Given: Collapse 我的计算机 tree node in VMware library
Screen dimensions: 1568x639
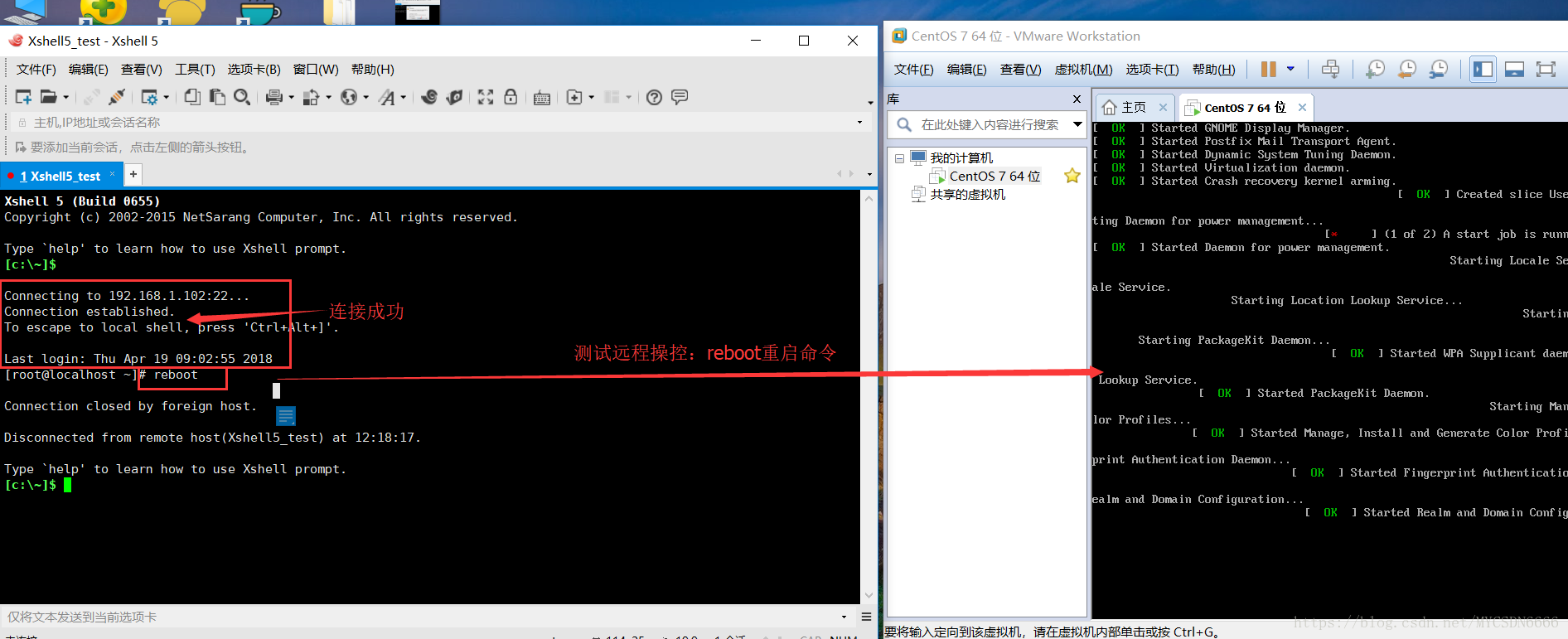Looking at the screenshot, I should (899, 158).
